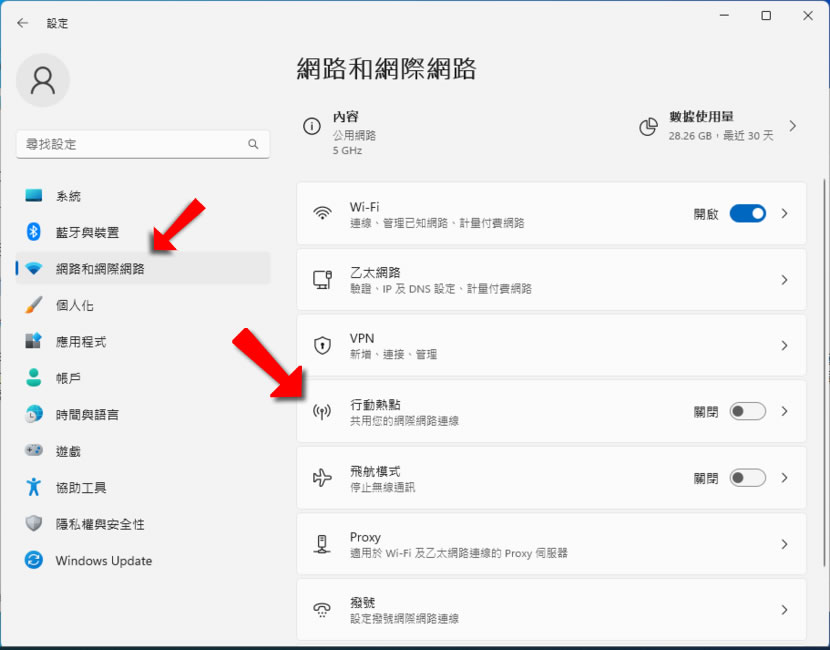
Task: Open the VPN 新增、連接、管理 card
Action: click(551, 346)
